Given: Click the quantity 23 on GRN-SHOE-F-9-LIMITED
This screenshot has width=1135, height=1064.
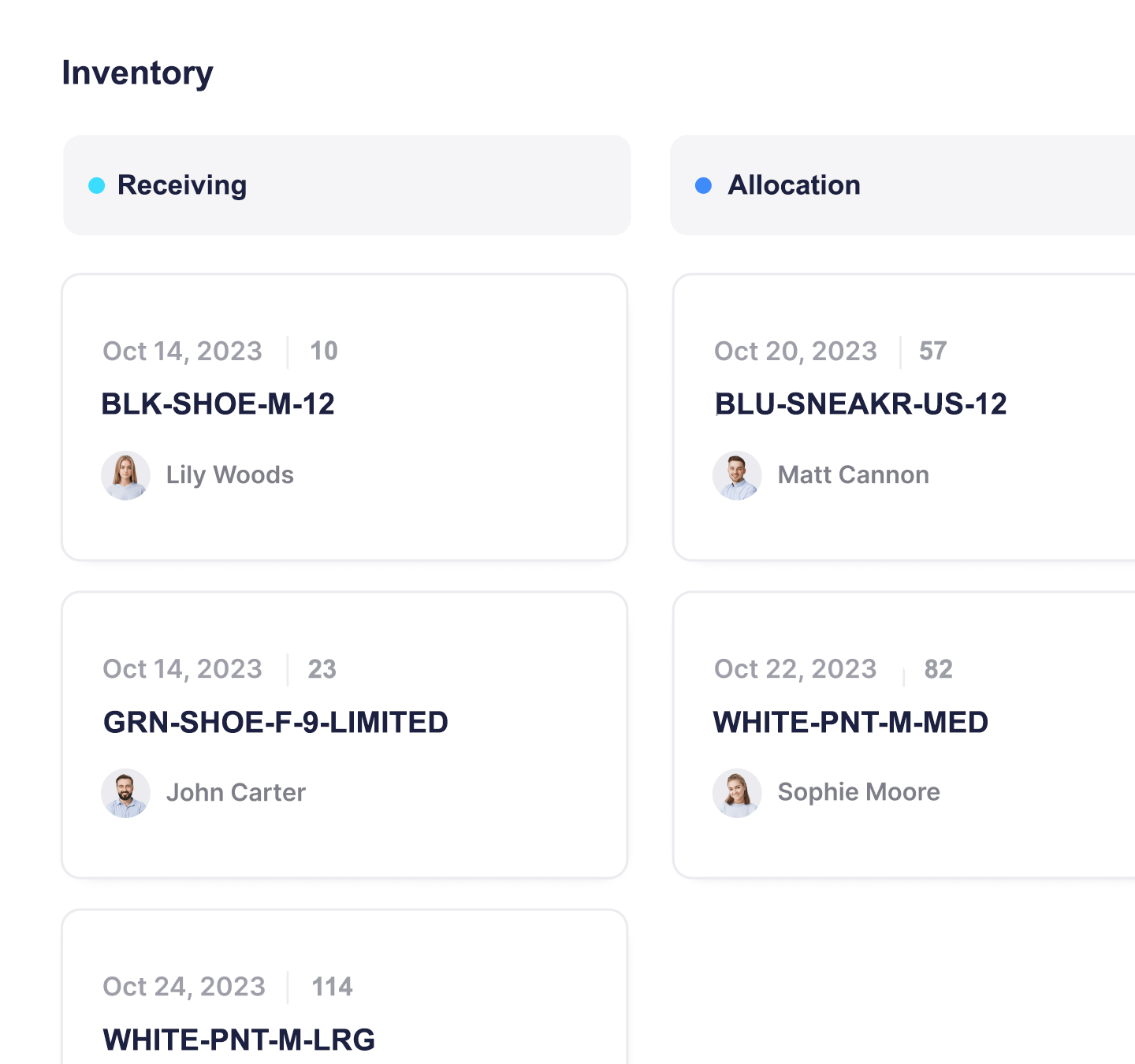Looking at the screenshot, I should (323, 669).
